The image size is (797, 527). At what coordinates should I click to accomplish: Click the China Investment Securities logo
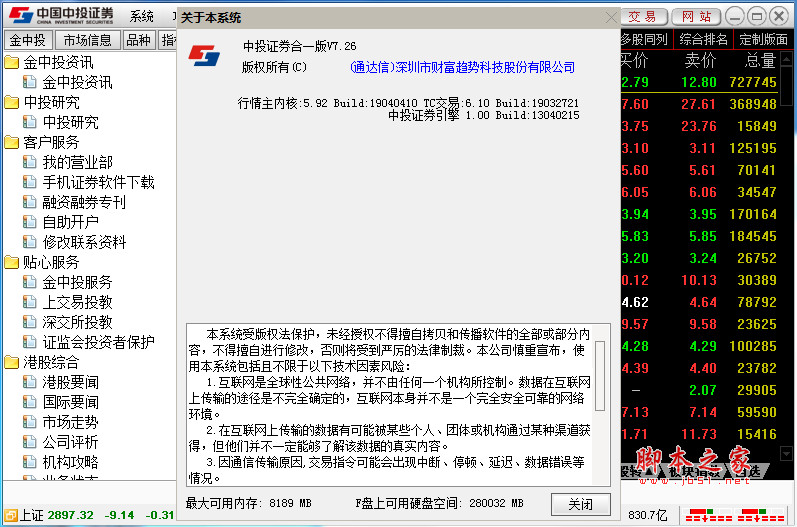pos(62,16)
